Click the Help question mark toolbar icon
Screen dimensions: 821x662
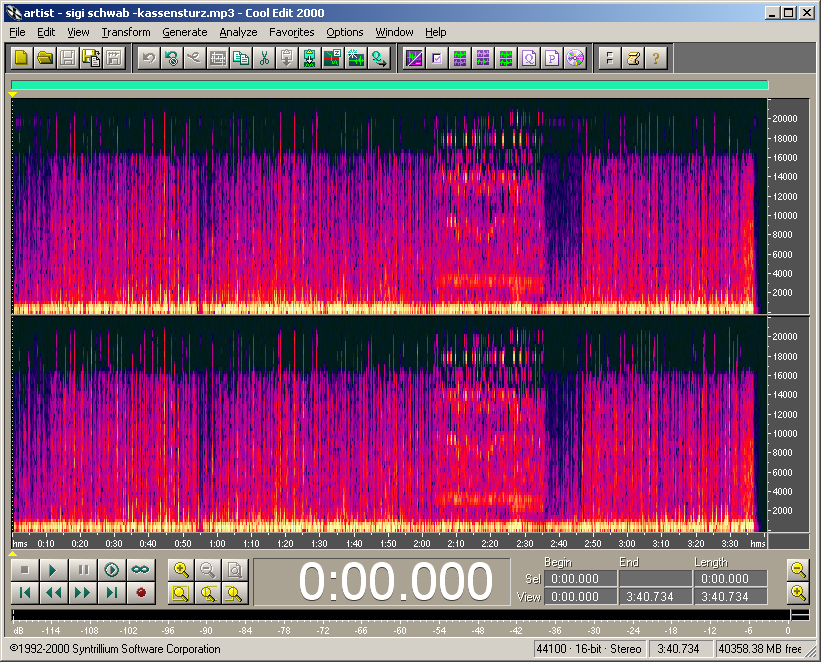(x=655, y=58)
